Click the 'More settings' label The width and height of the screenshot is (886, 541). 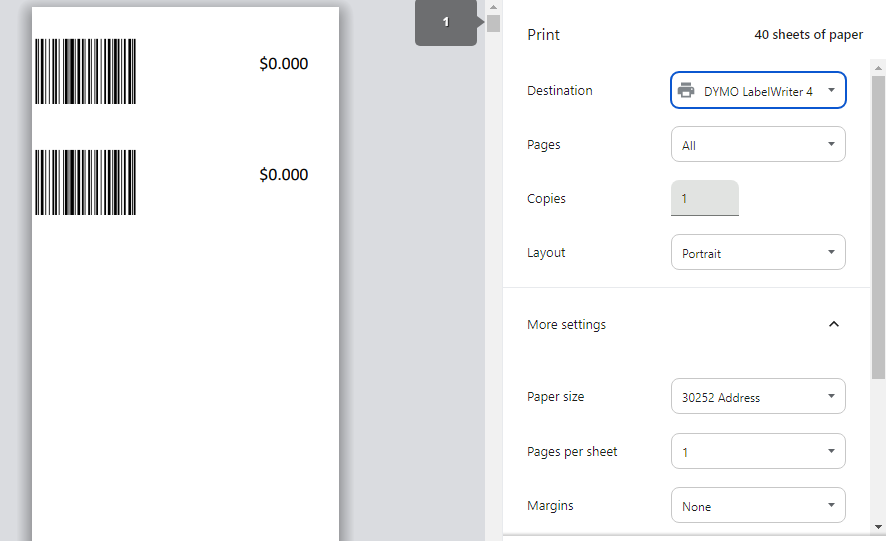(566, 324)
